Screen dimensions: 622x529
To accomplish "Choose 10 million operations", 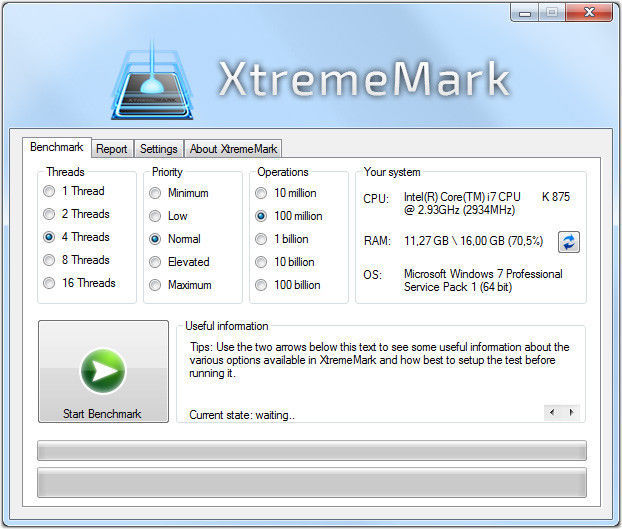I will click(286, 193).
